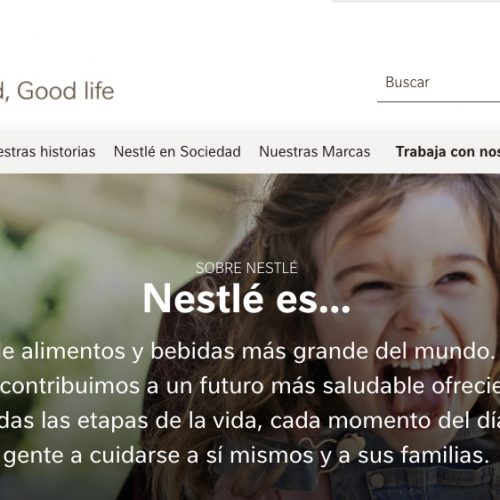Image resolution: width=500 pixels, height=500 pixels.
Task: Click the line ending with sus familias
Action: click(246, 455)
